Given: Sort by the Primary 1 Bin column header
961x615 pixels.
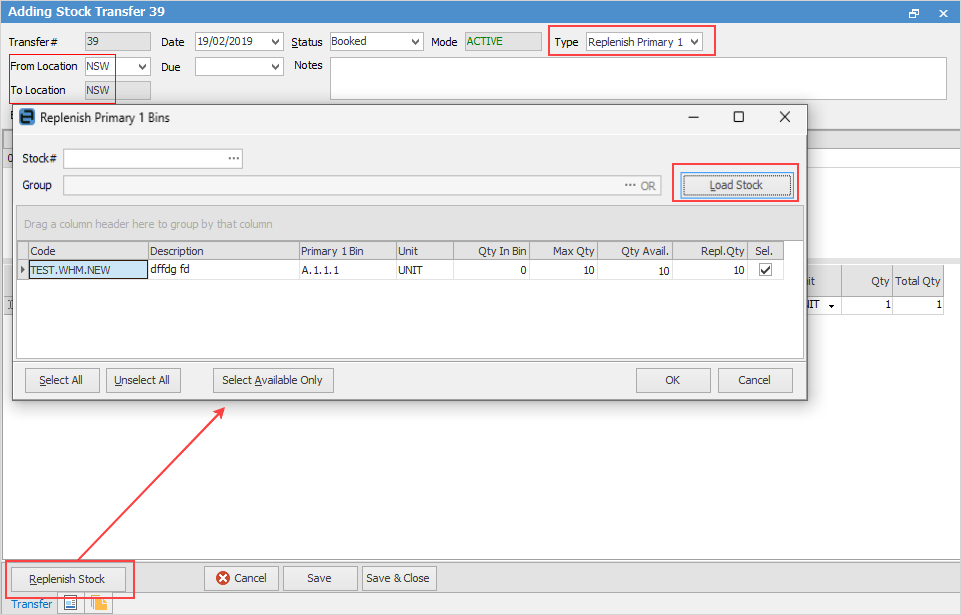Looking at the screenshot, I should coord(346,251).
